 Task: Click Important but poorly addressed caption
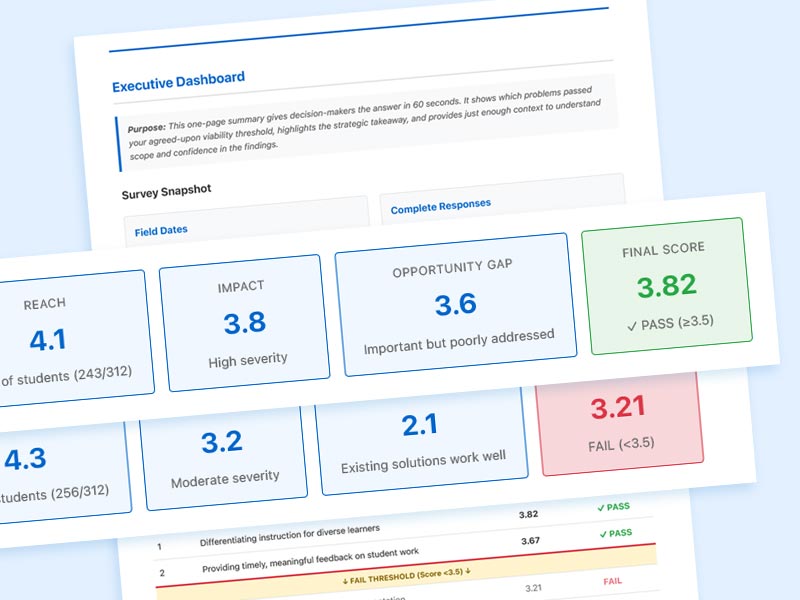pyautogui.click(x=459, y=341)
